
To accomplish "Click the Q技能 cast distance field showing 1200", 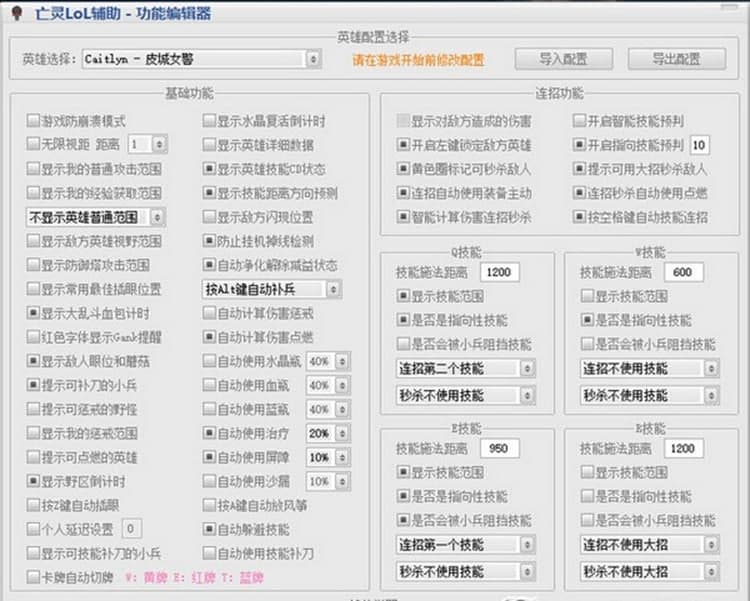I will click(x=497, y=272).
